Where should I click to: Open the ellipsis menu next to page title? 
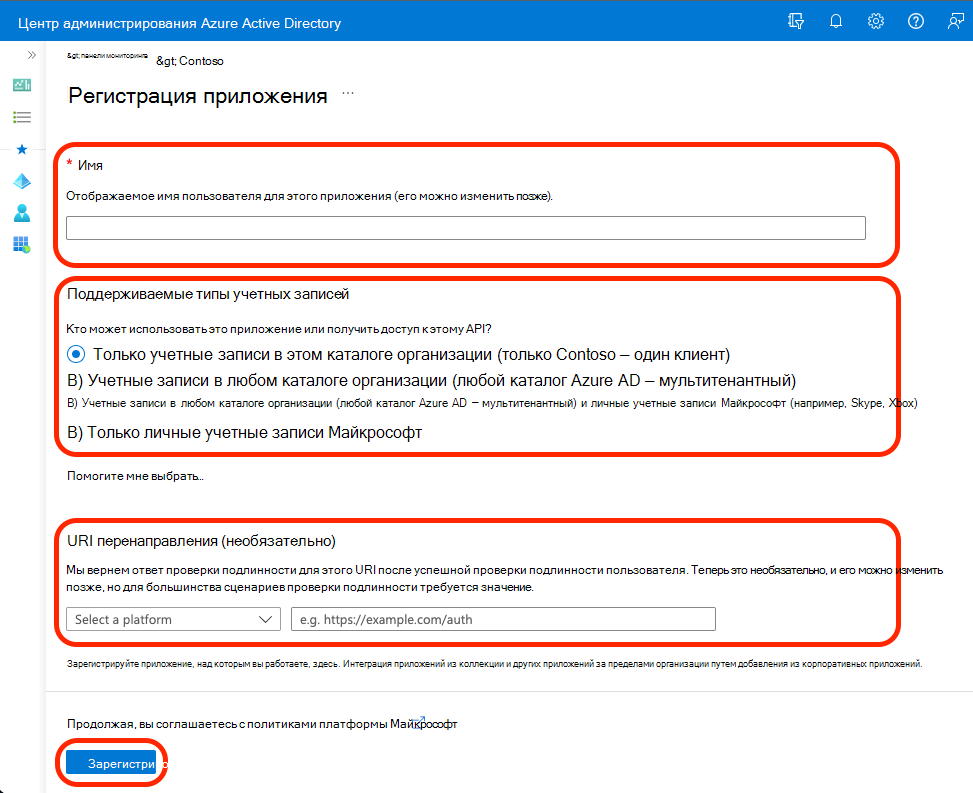tap(347, 92)
